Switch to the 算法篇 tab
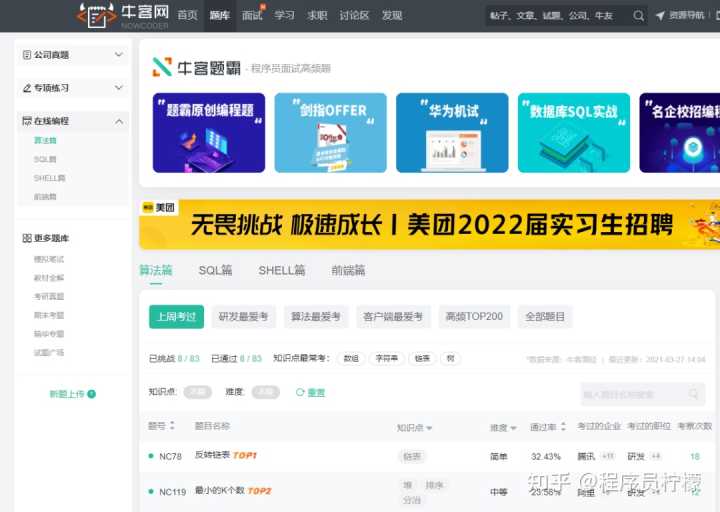Viewport: 720px width, 512px height. tap(156, 270)
